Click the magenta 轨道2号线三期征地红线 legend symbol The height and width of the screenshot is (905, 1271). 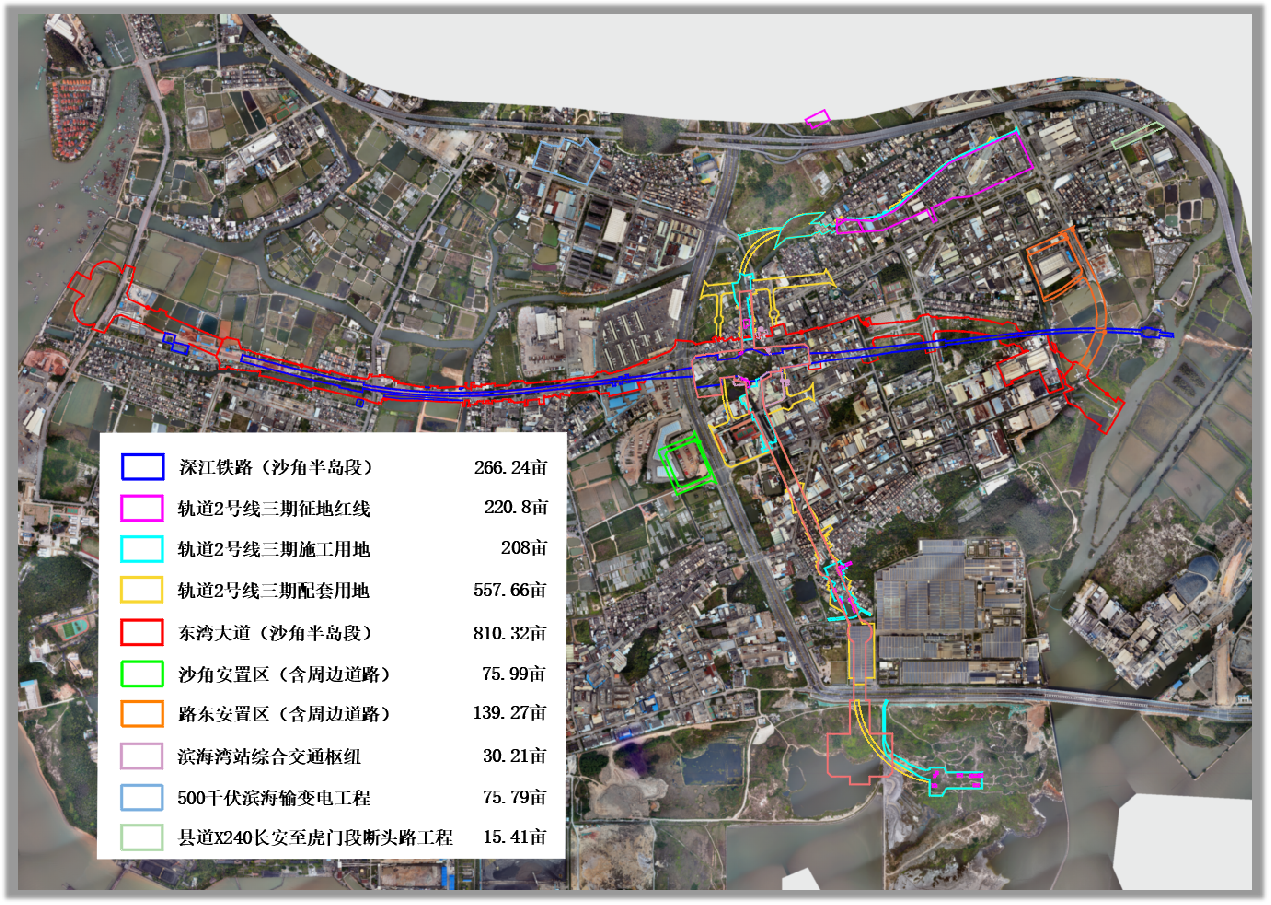tap(141, 505)
